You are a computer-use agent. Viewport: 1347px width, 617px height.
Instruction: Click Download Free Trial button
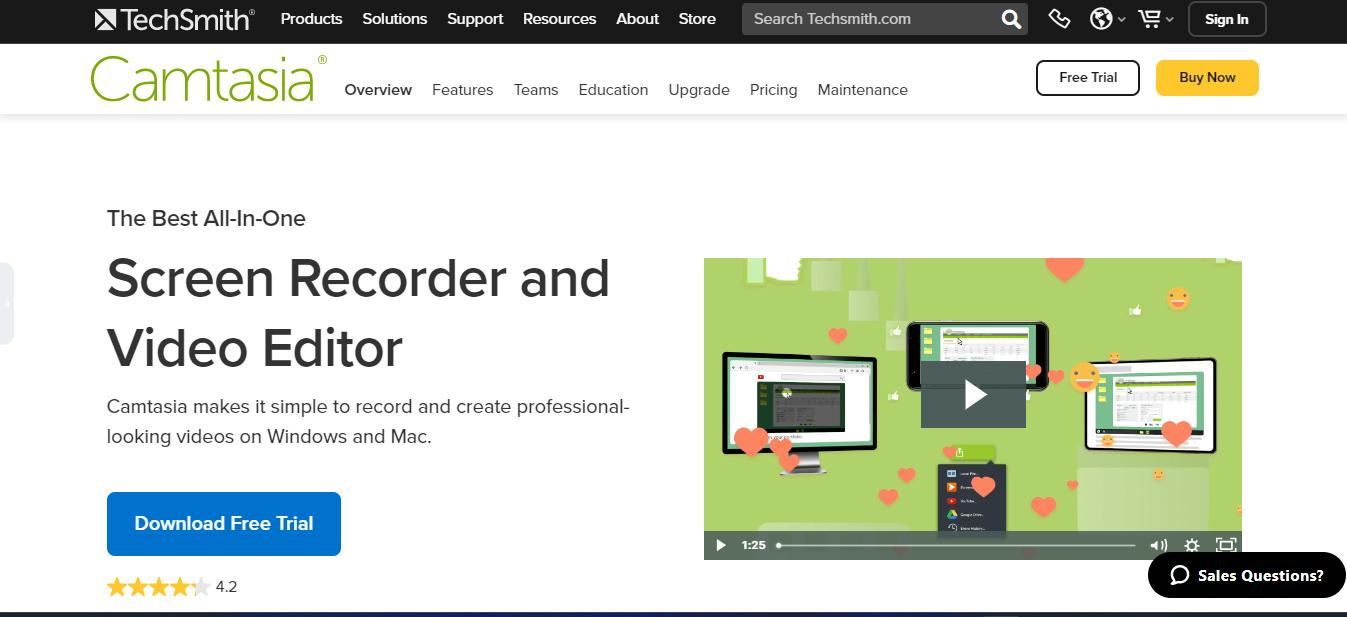(x=224, y=524)
